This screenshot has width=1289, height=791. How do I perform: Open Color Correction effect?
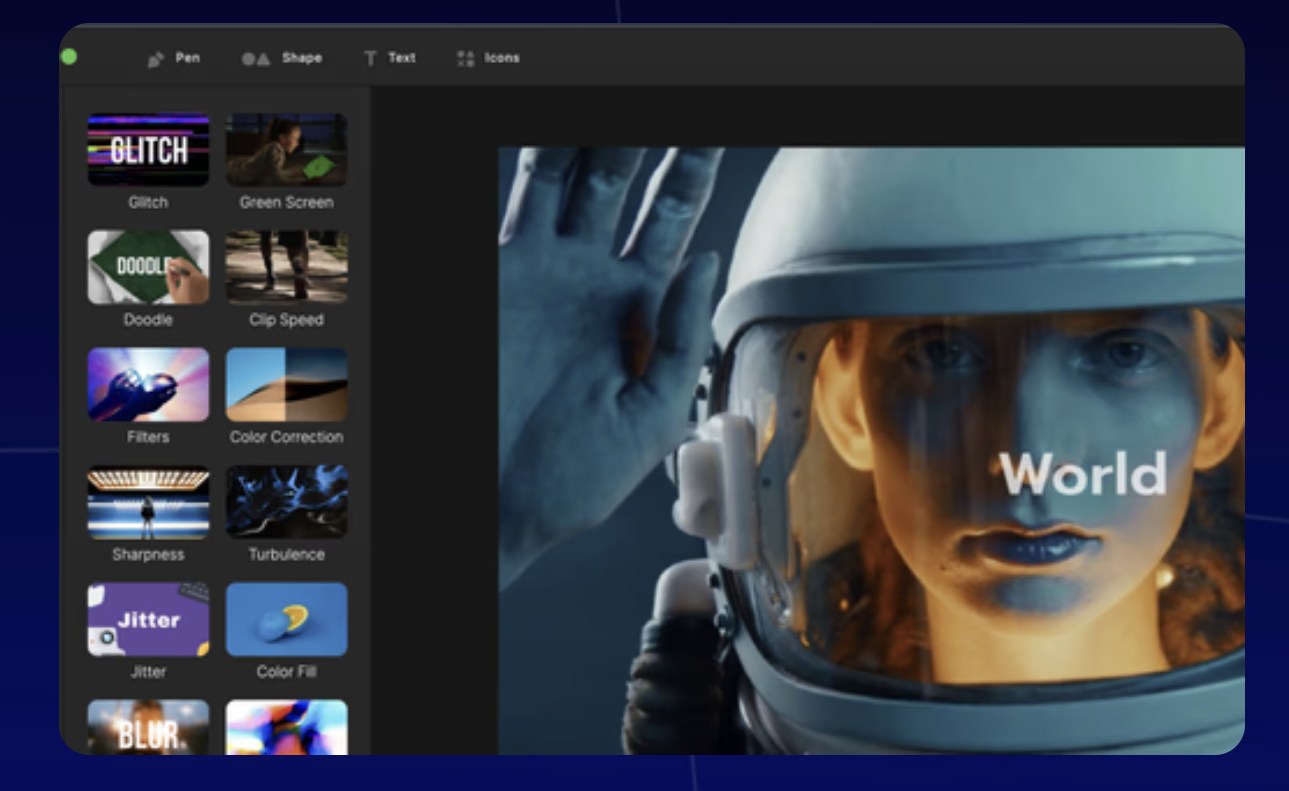[286, 385]
